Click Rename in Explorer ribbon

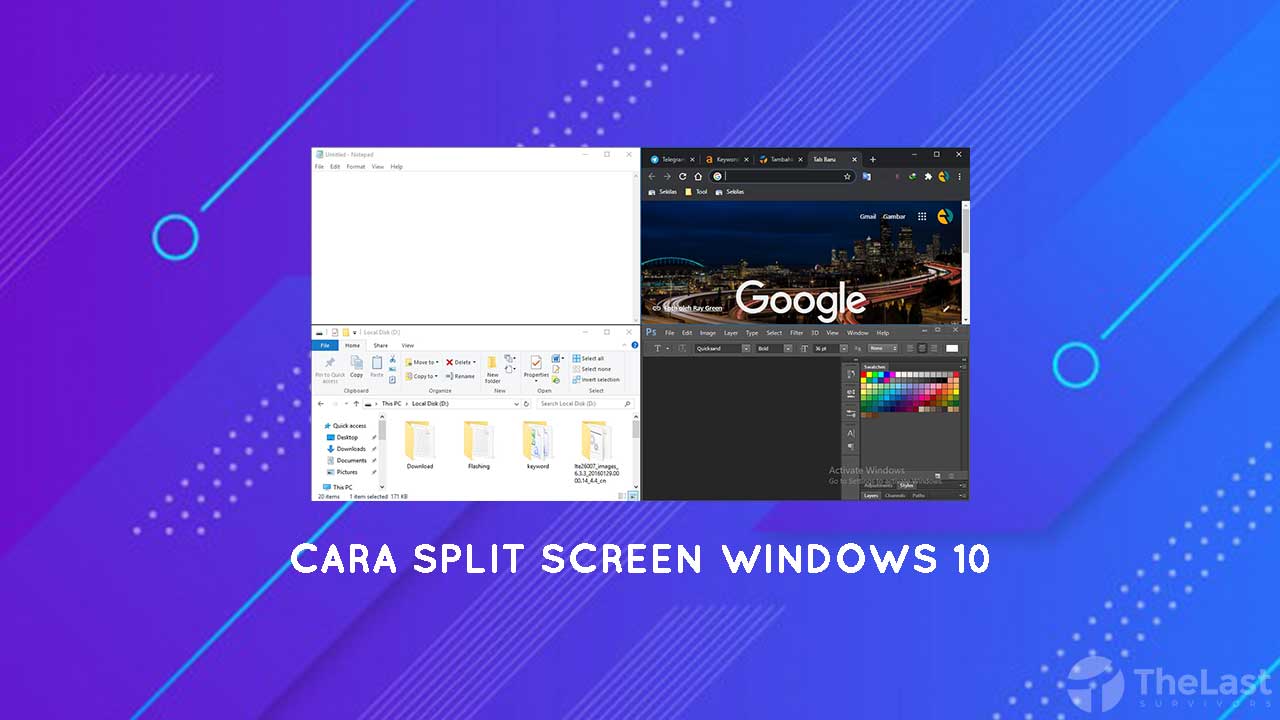(x=460, y=376)
